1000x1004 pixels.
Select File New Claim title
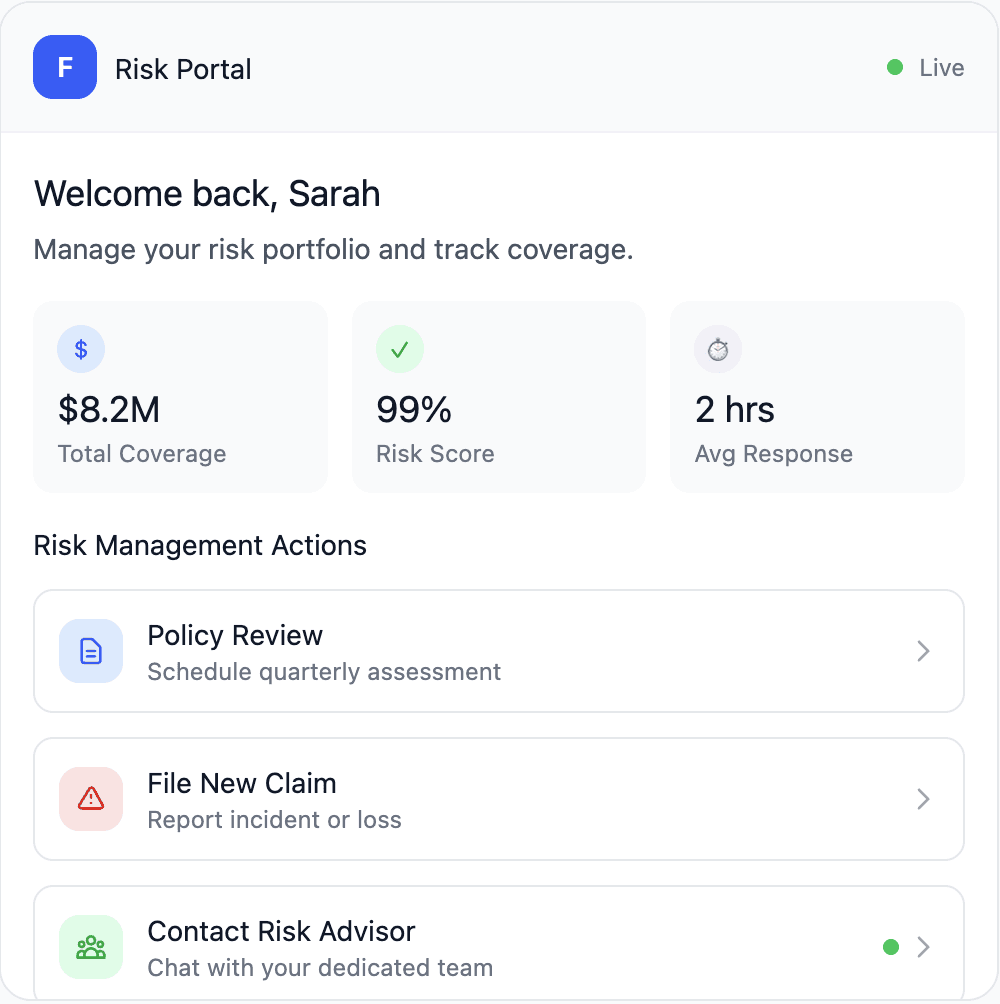click(x=241, y=784)
